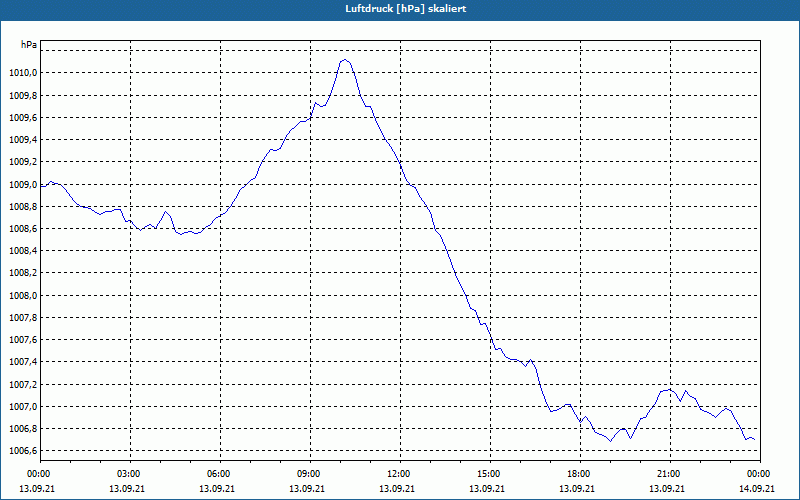Screen dimensions: 800x500
Task: Select the 1009,8 y-axis value
Action: click(x=23, y=95)
